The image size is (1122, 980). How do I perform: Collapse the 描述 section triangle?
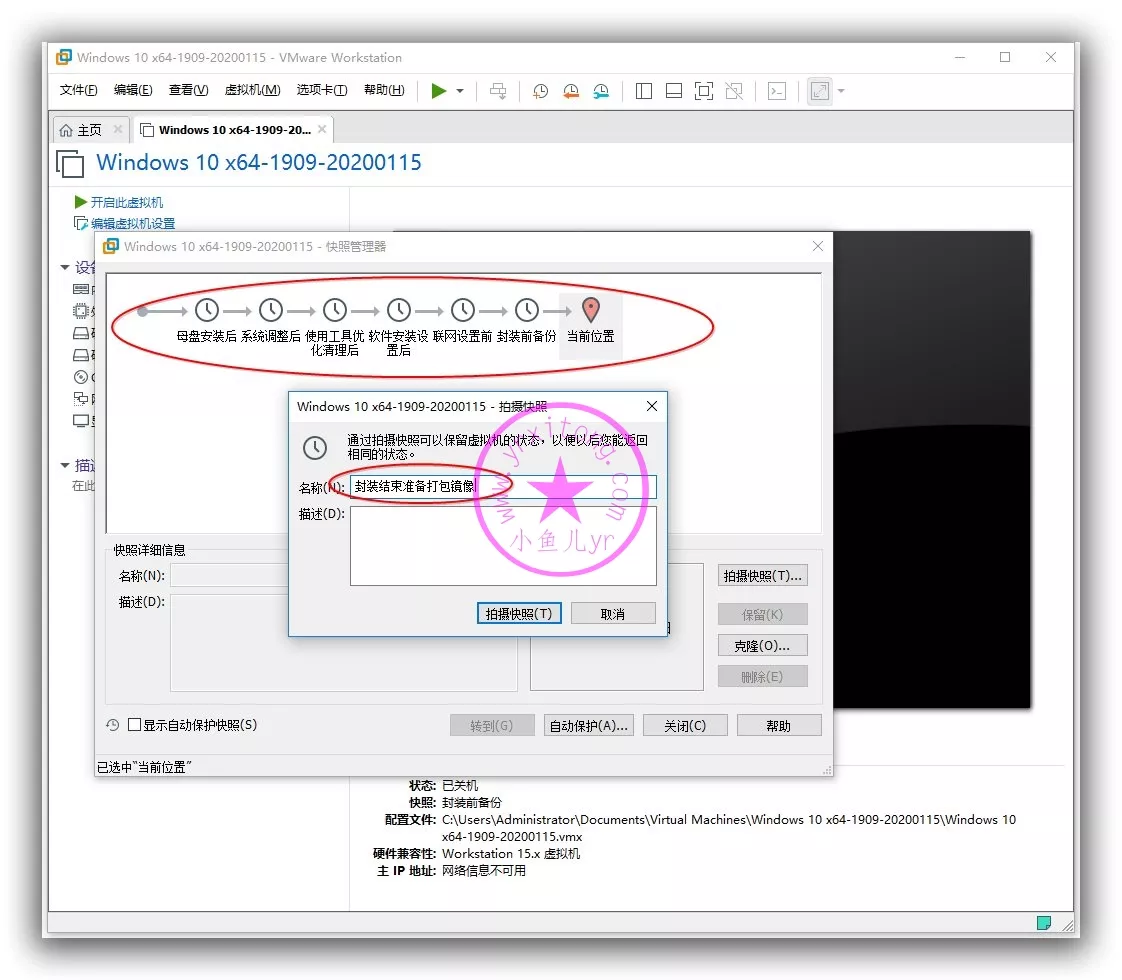65,466
